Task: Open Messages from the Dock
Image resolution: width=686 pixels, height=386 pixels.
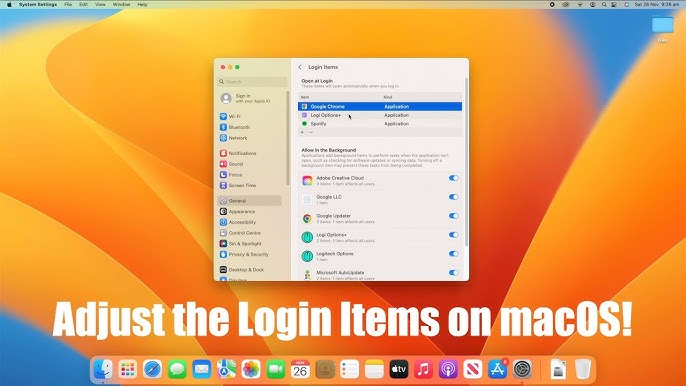Action: click(177, 369)
